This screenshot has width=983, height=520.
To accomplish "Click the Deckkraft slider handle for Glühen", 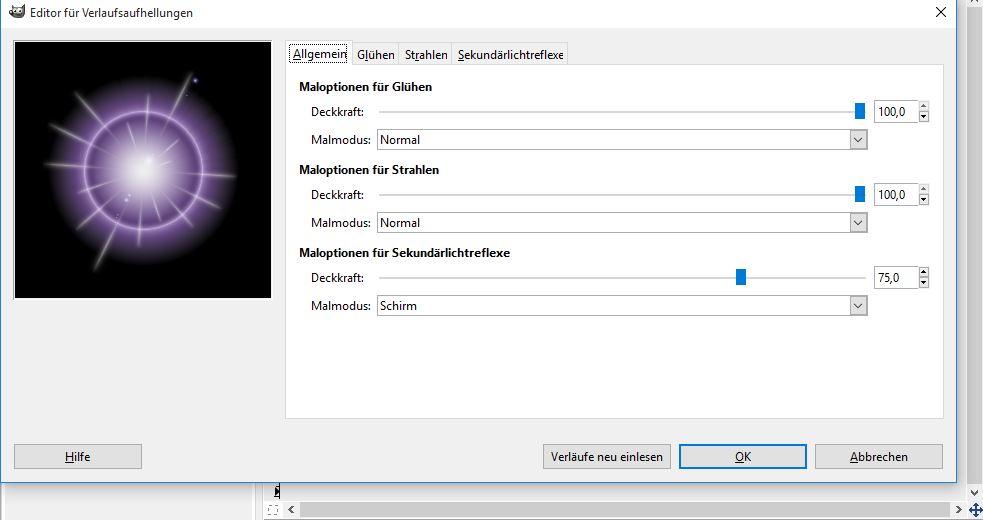I will (x=860, y=112).
